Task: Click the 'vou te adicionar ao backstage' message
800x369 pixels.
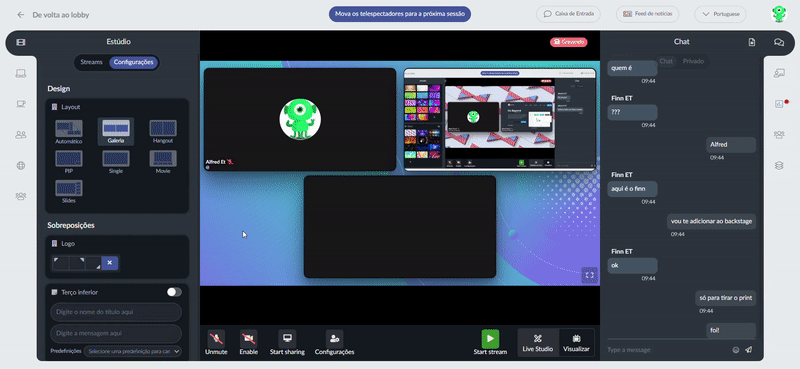Action: click(x=711, y=222)
